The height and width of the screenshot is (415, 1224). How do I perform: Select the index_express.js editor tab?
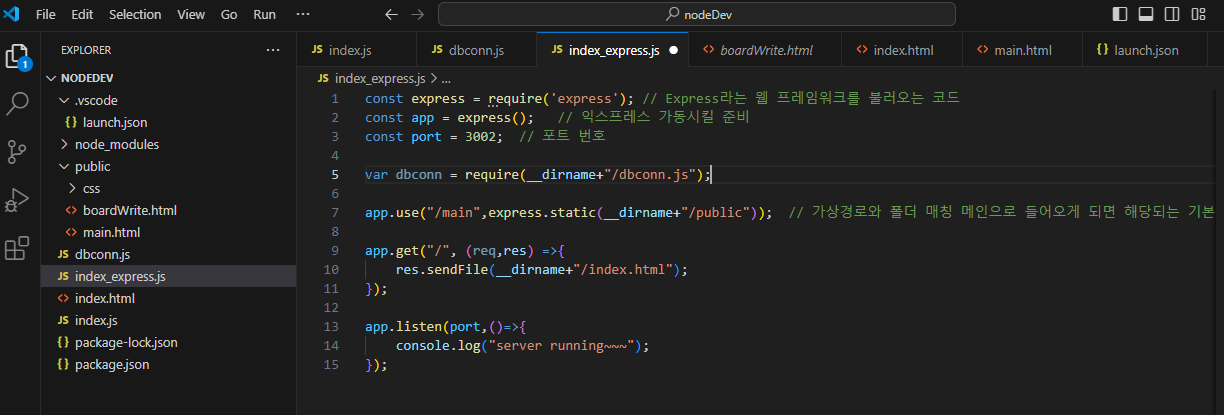click(614, 49)
